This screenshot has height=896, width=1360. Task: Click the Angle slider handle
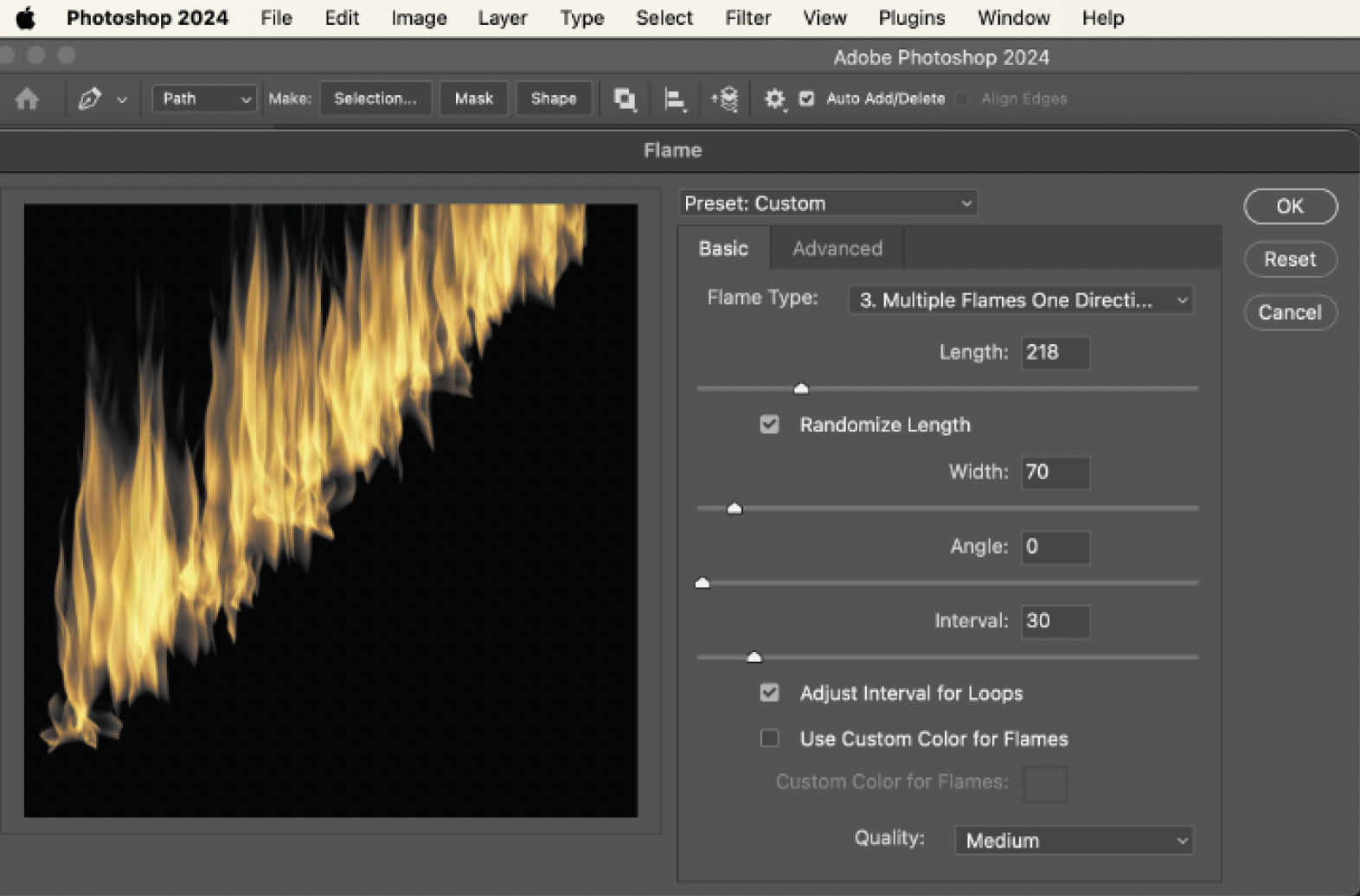coord(702,583)
